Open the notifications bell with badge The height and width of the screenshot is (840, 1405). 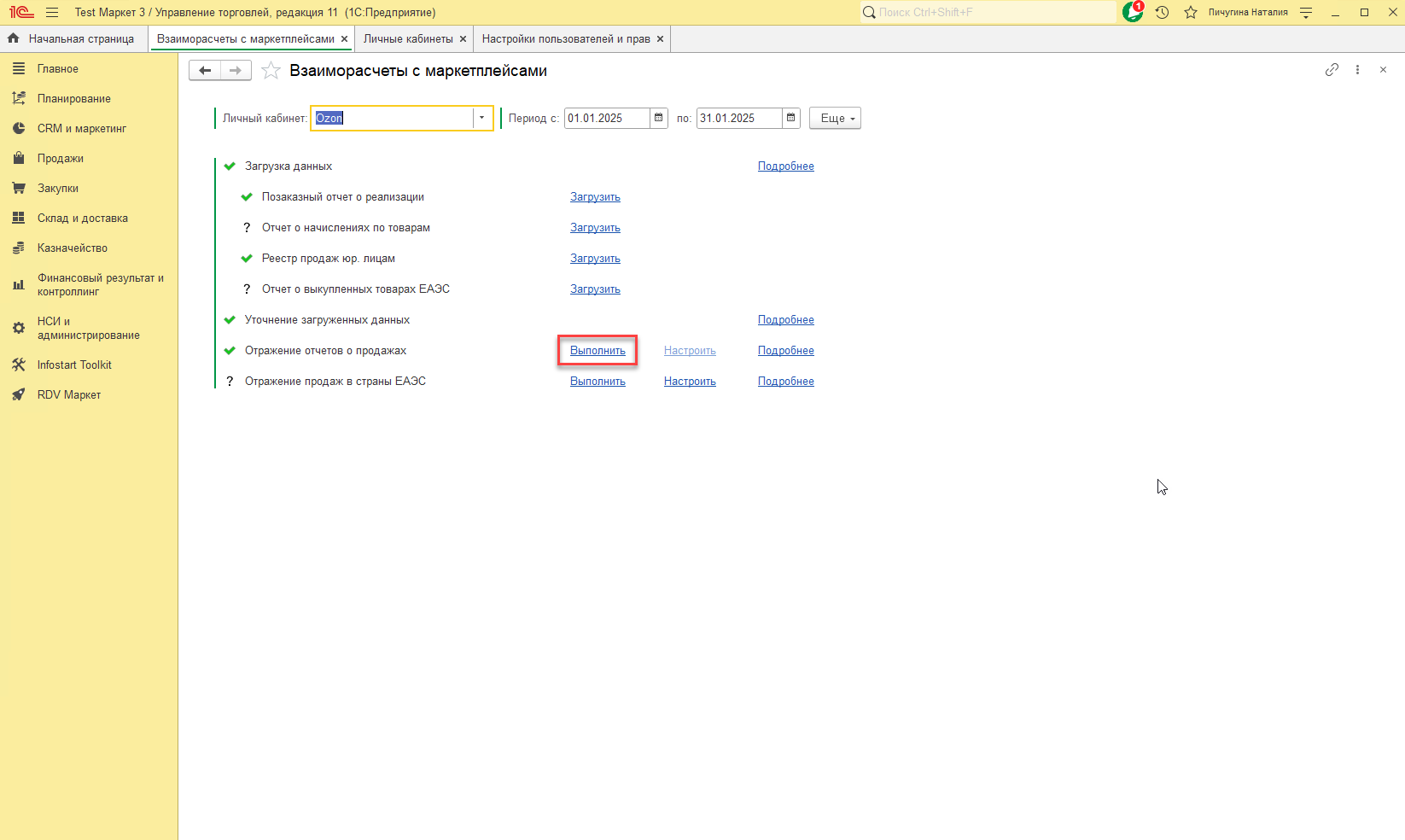click(x=1133, y=12)
